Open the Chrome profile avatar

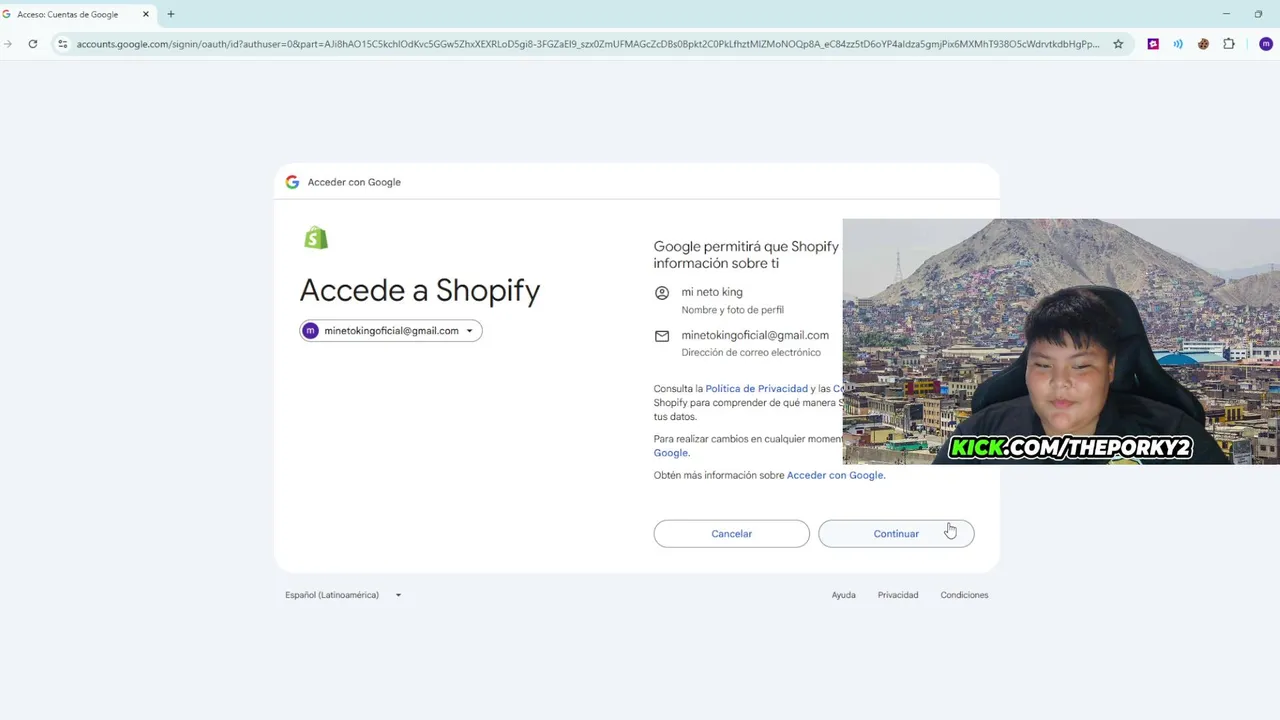click(x=1265, y=44)
